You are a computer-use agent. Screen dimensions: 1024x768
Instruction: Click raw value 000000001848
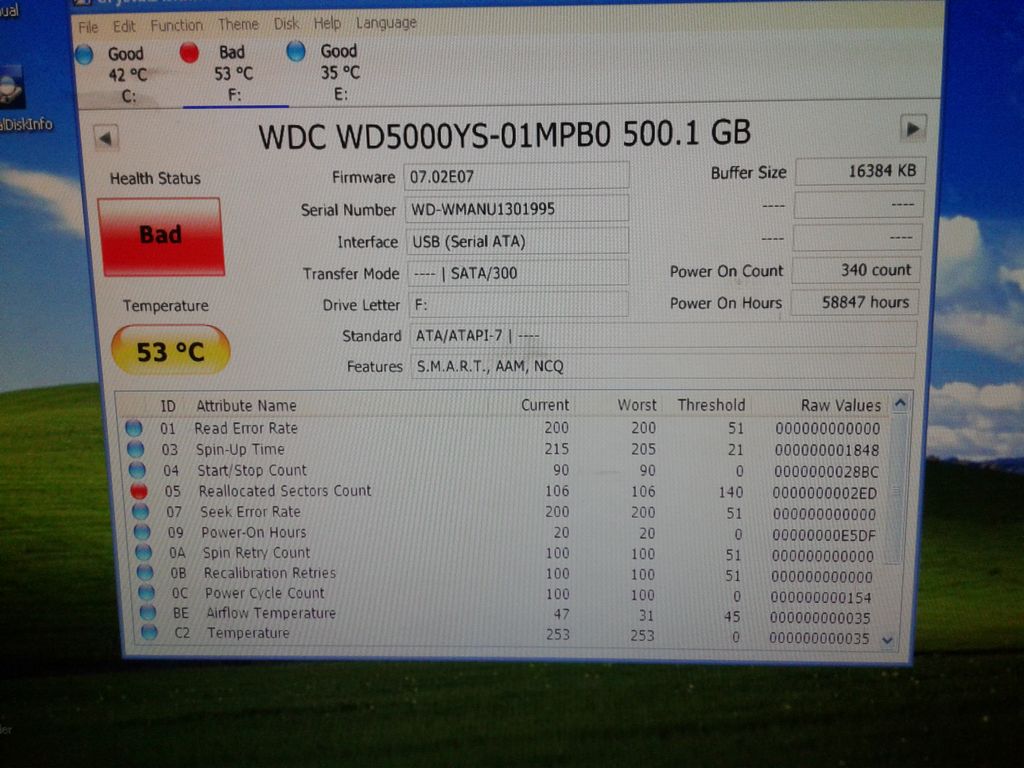tap(827, 451)
